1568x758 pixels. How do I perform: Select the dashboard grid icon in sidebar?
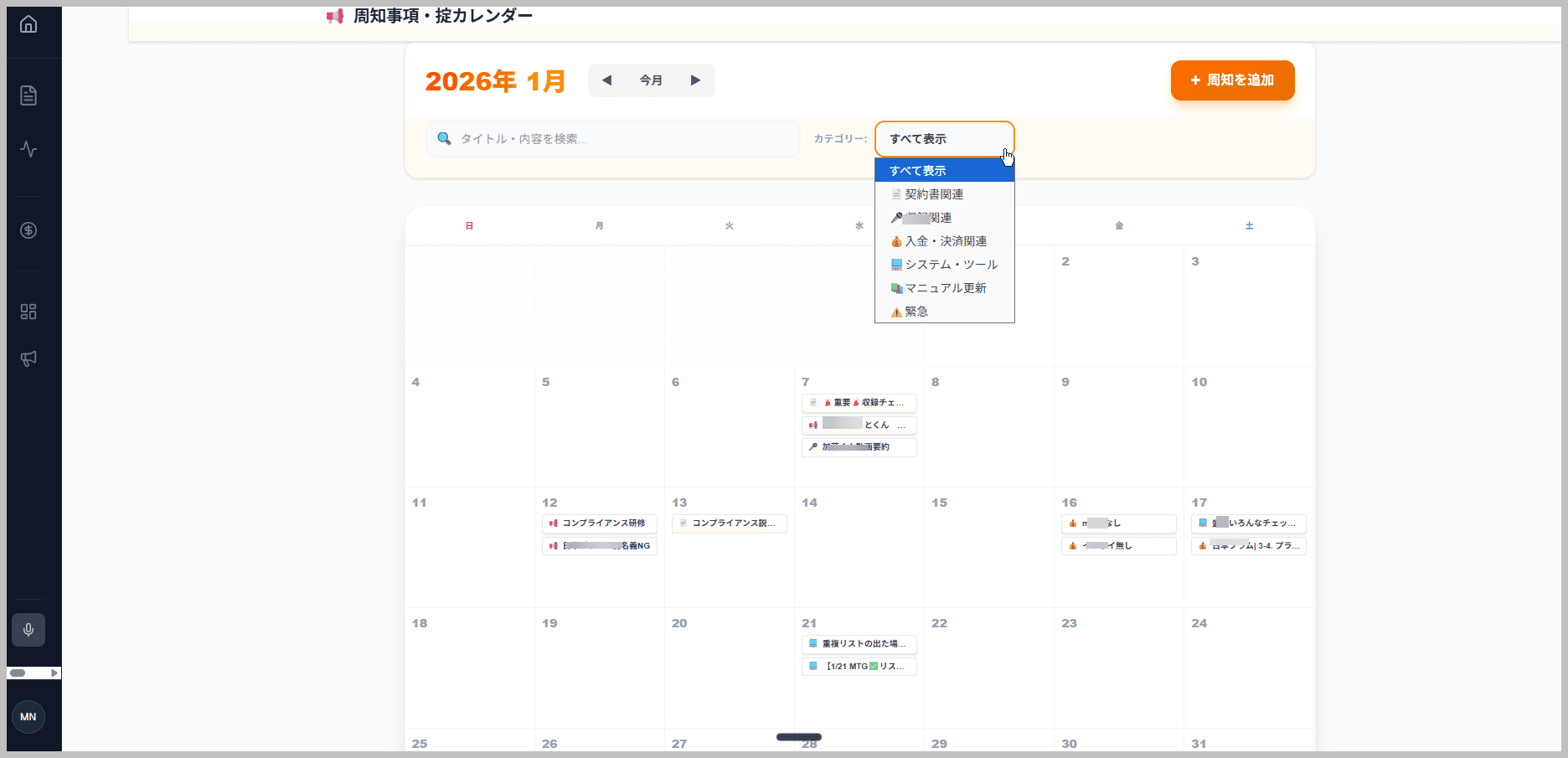click(28, 312)
